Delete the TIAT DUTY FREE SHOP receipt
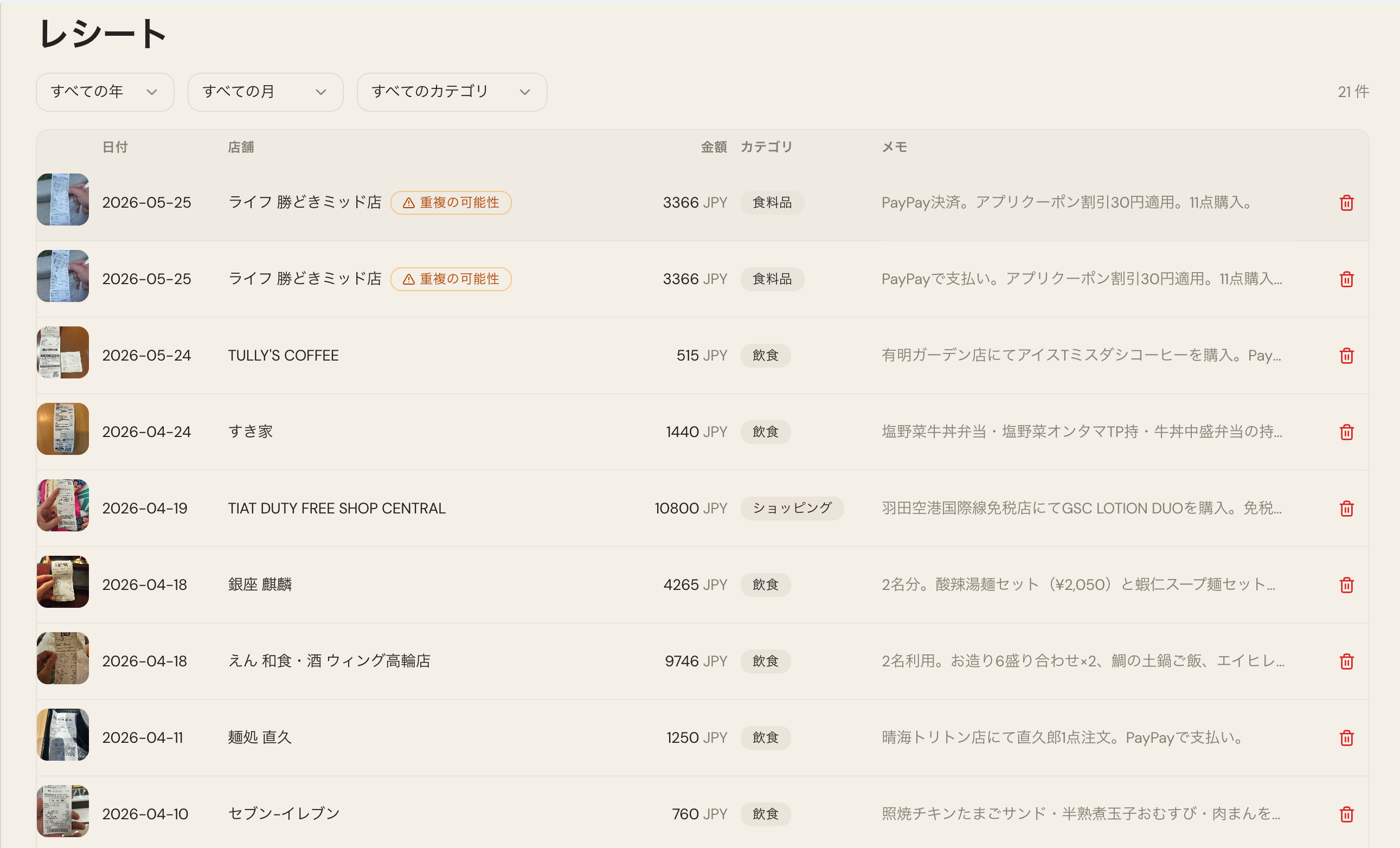This screenshot has height=848, width=1400. tap(1346, 509)
